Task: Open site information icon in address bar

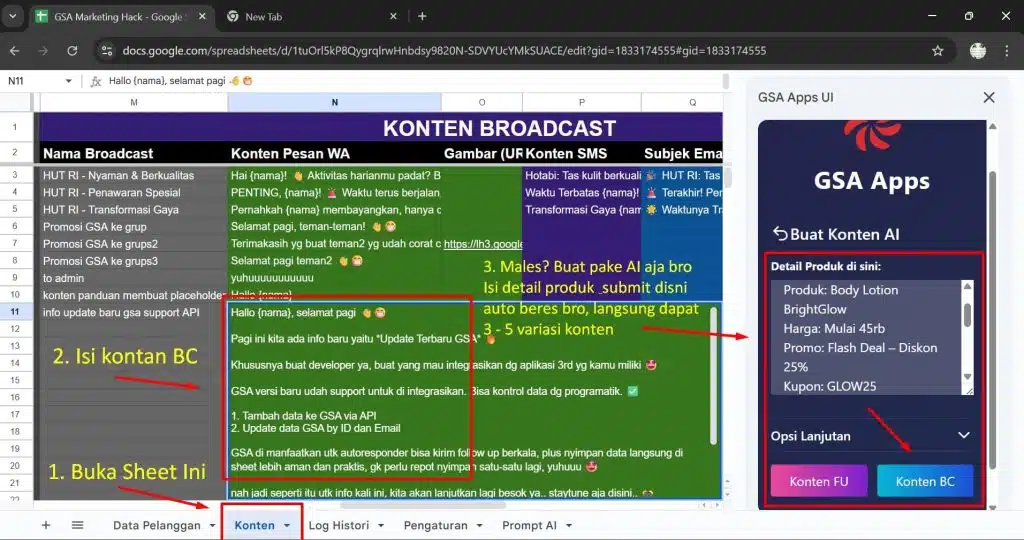Action: click(106, 51)
